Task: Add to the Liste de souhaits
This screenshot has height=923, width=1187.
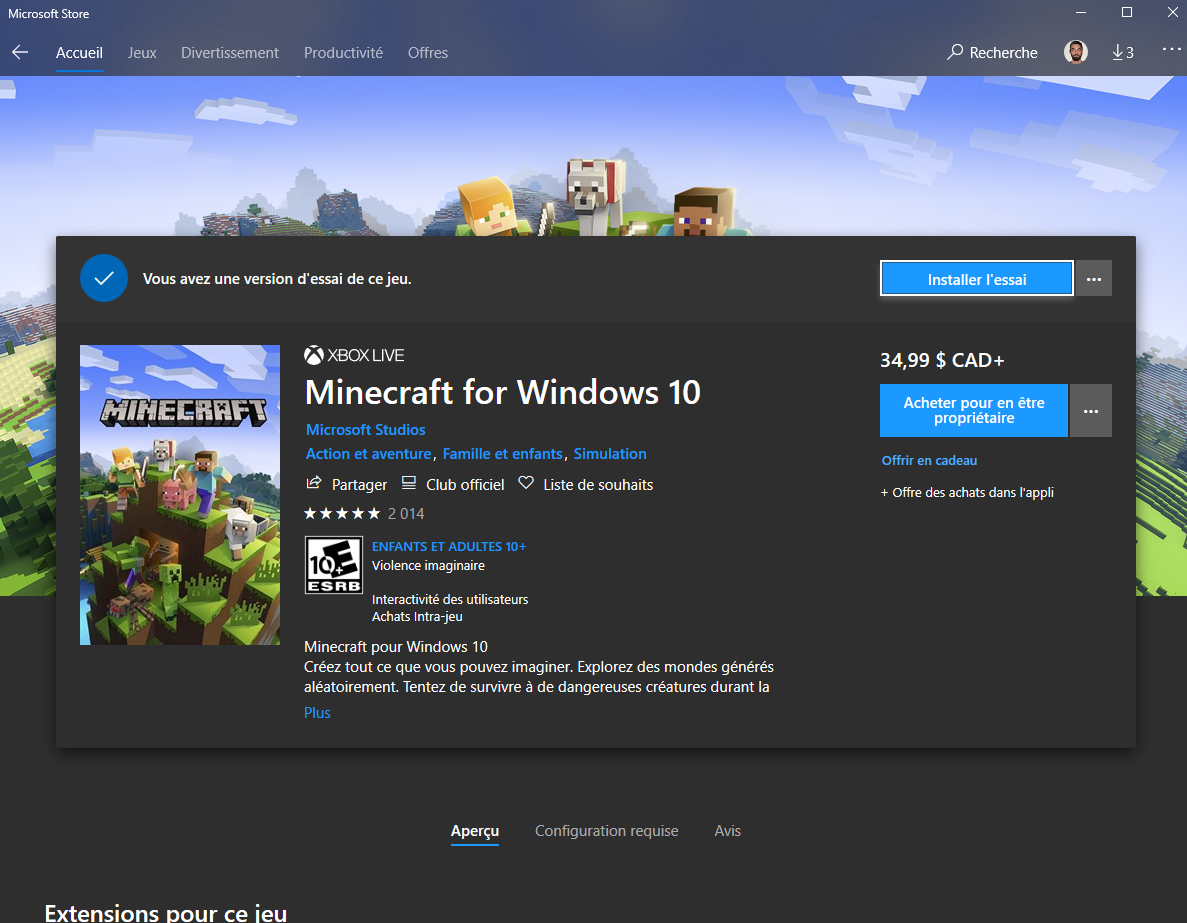Action: click(585, 485)
